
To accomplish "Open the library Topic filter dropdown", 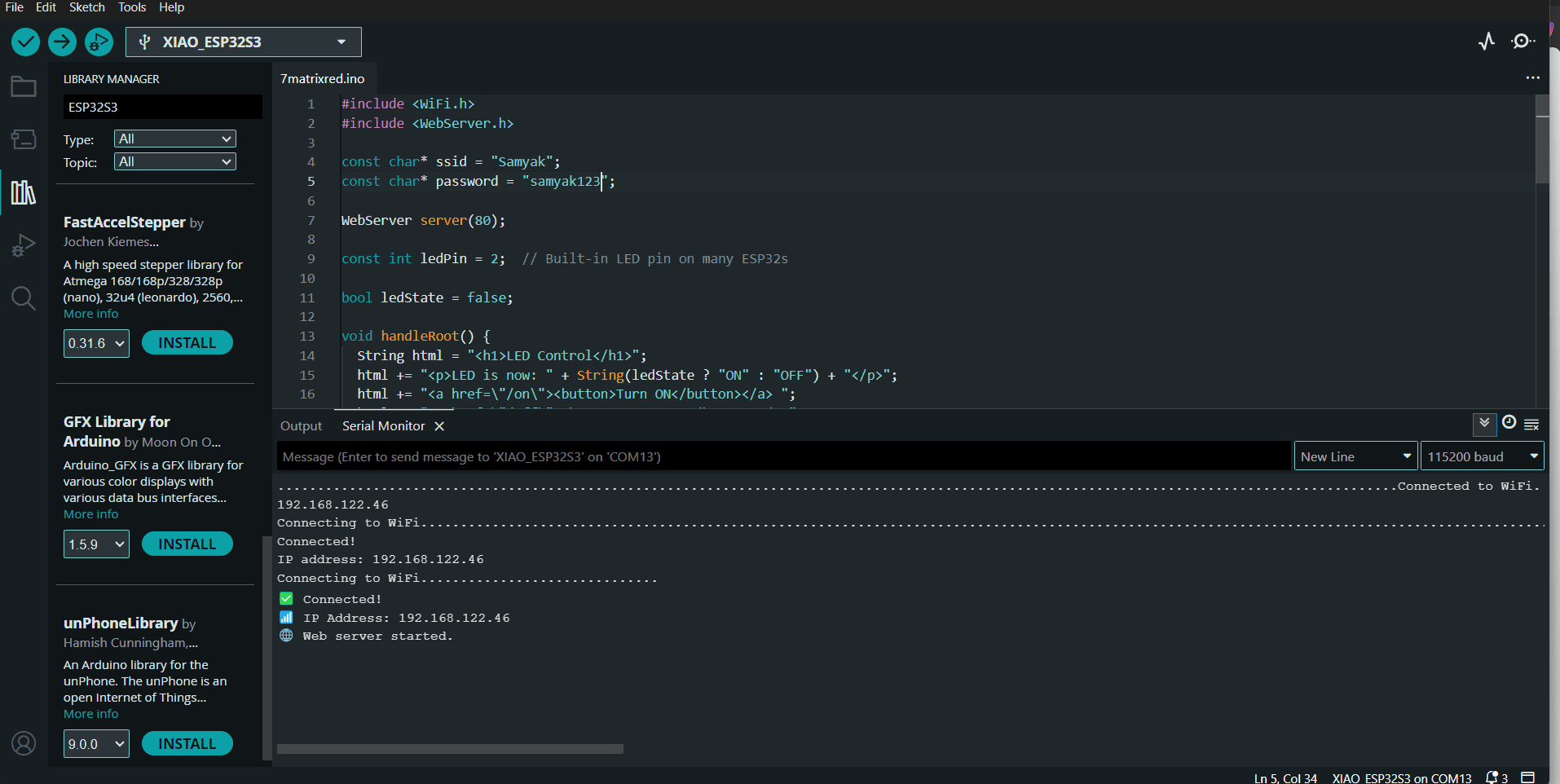I will (x=175, y=161).
